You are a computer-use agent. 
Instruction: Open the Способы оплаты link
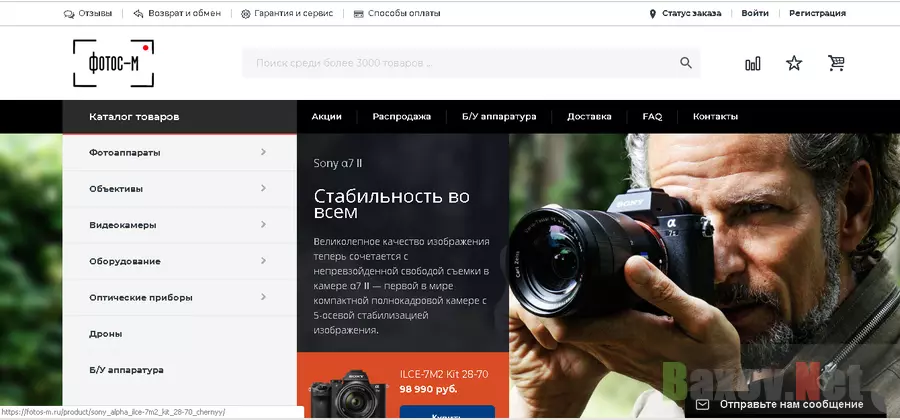click(x=404, y=13)
